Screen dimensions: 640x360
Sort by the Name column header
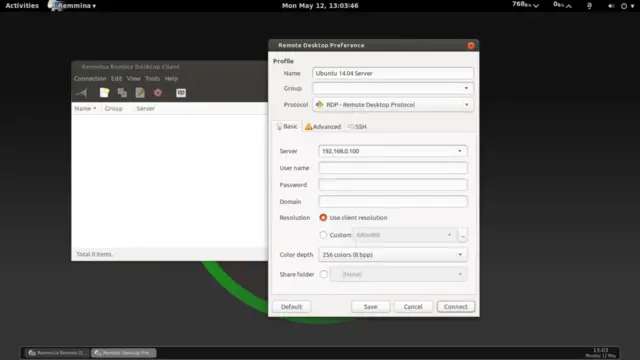86,108
